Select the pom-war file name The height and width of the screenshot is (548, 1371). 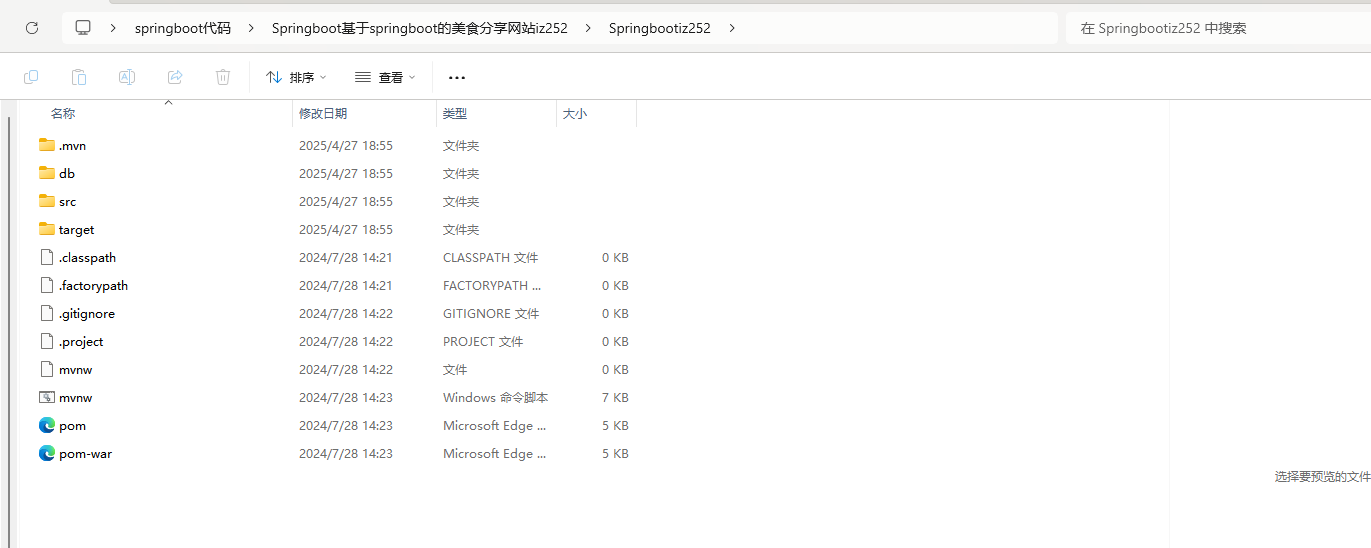(85, 454)
